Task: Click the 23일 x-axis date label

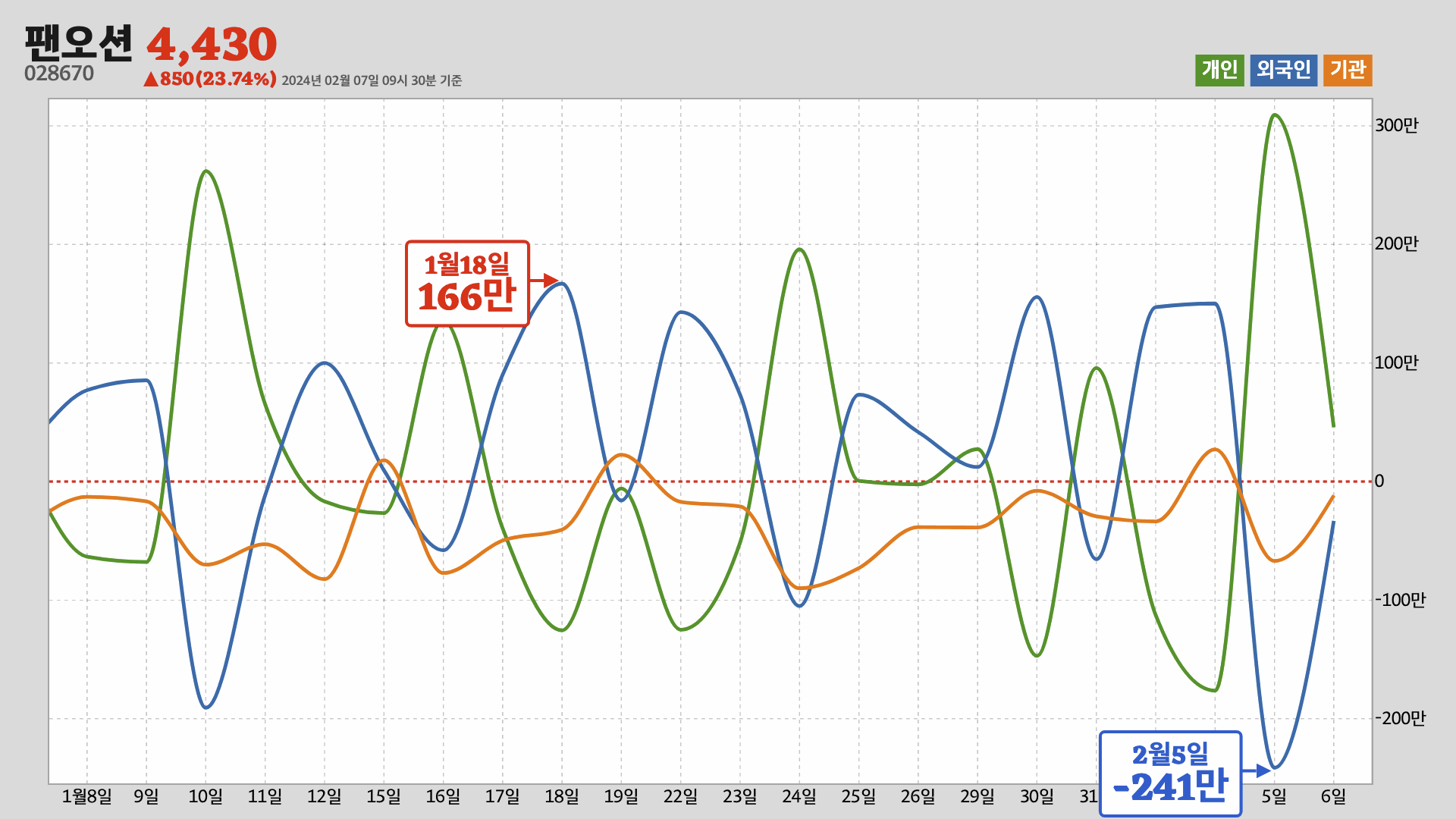Action: (740, 796)
